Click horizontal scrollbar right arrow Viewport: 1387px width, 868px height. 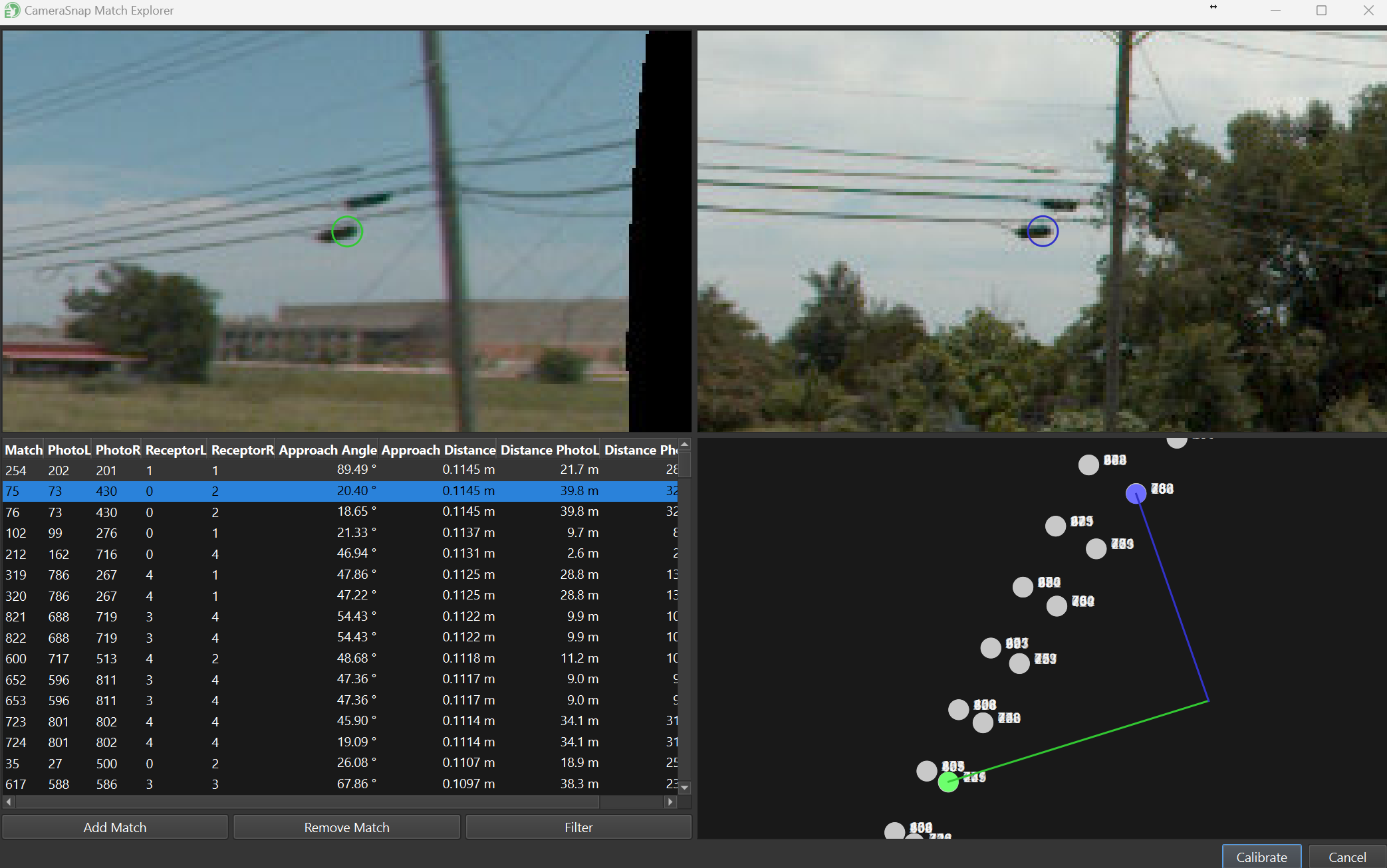pyautogui.click(x=670, y=802)
